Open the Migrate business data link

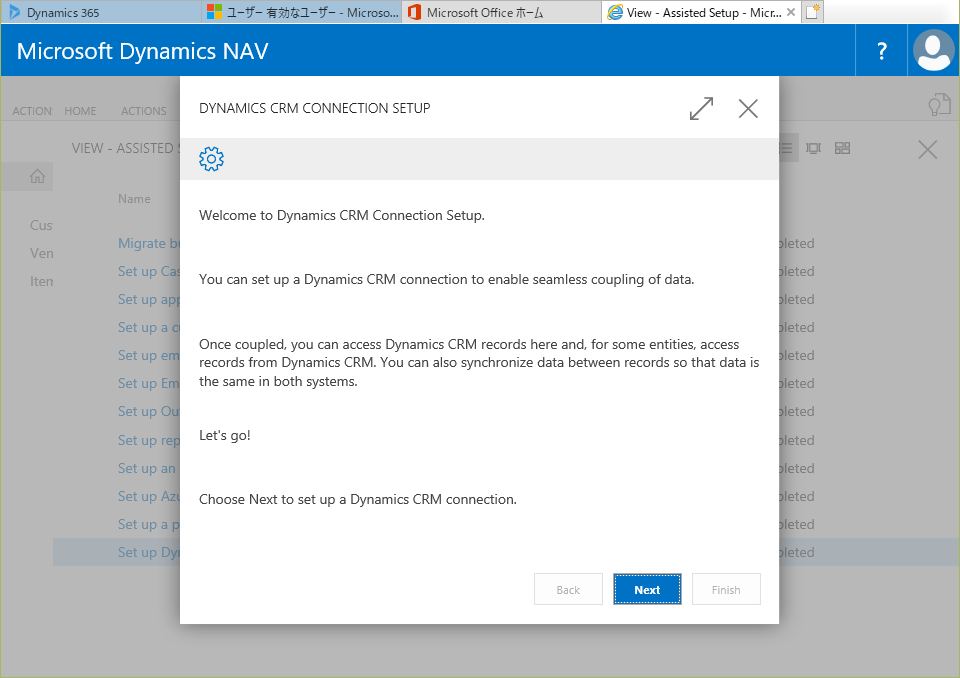coord(149,243)
